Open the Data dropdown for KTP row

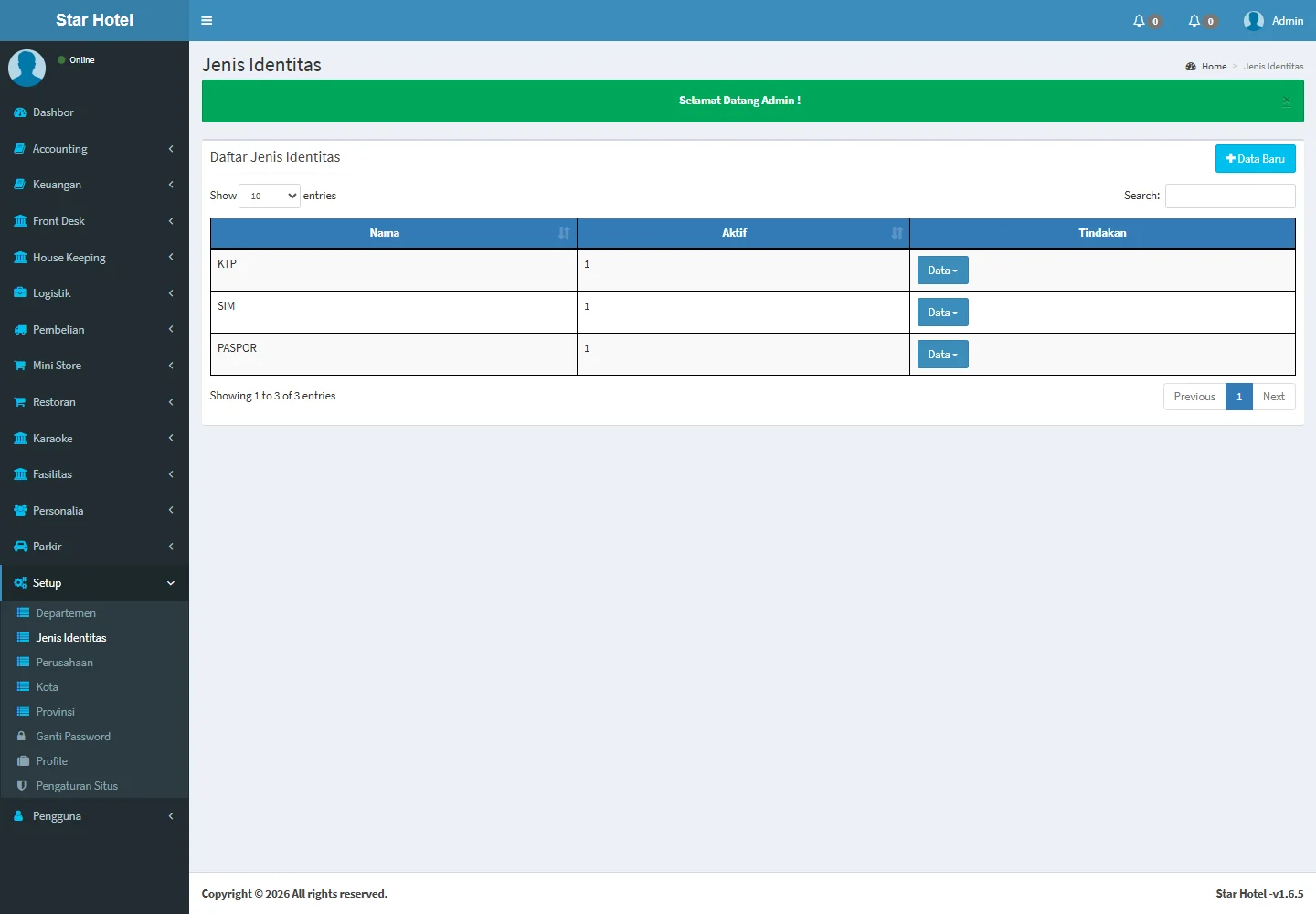pyautogui.click(x=942, y=271)
